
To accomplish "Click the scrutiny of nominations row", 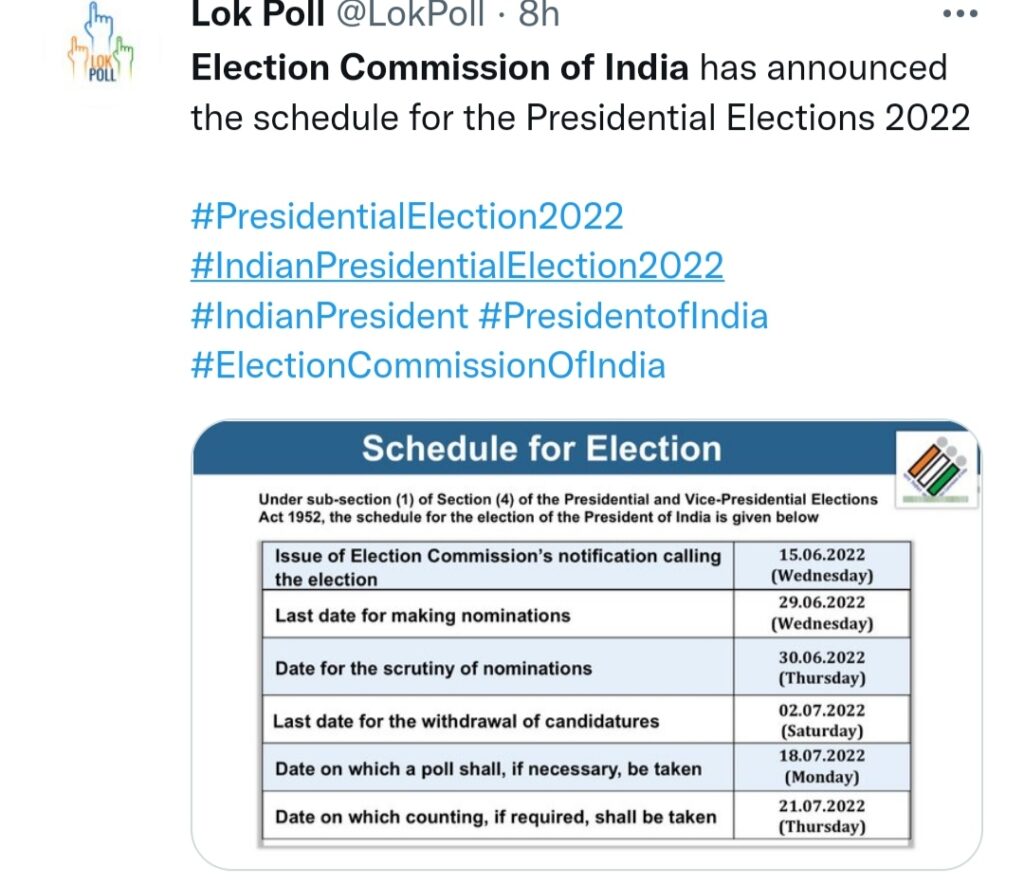I will click(x=586, y=667).
